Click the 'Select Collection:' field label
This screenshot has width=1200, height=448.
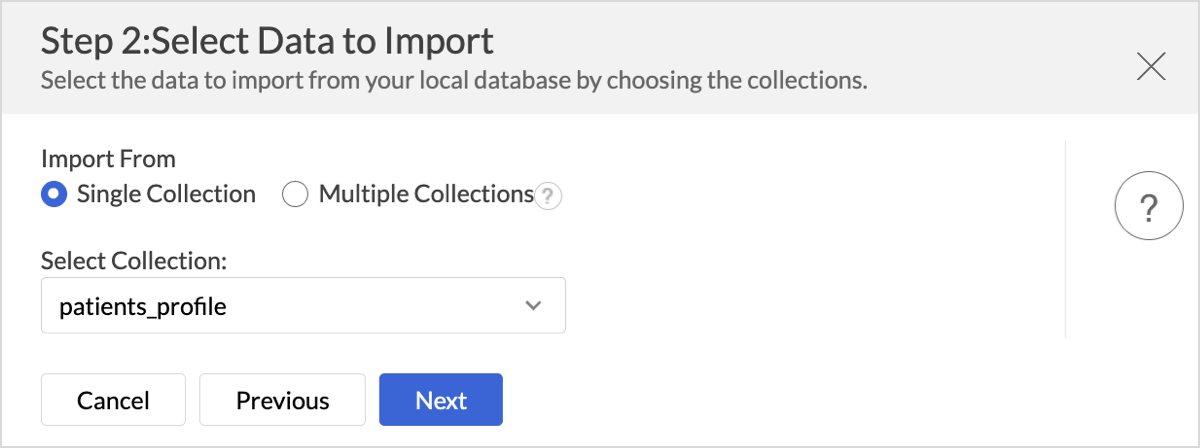coord(134,261)
